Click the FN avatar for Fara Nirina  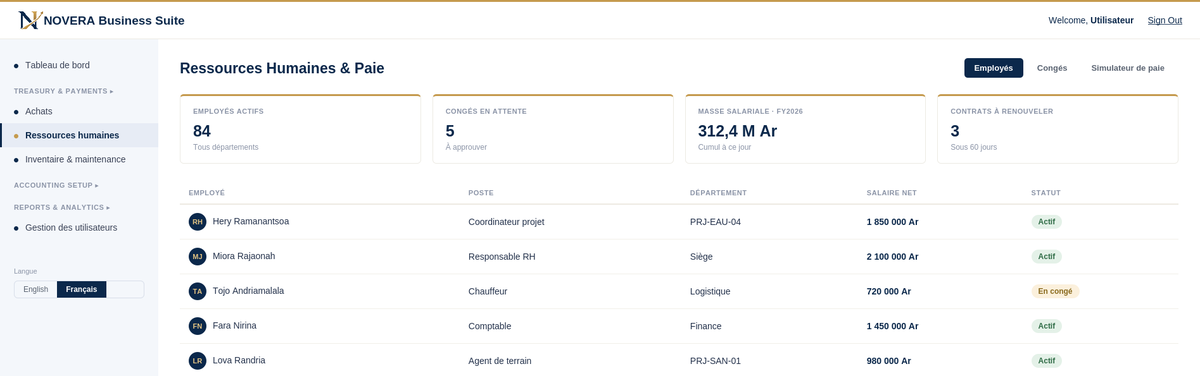pos(198,326)
